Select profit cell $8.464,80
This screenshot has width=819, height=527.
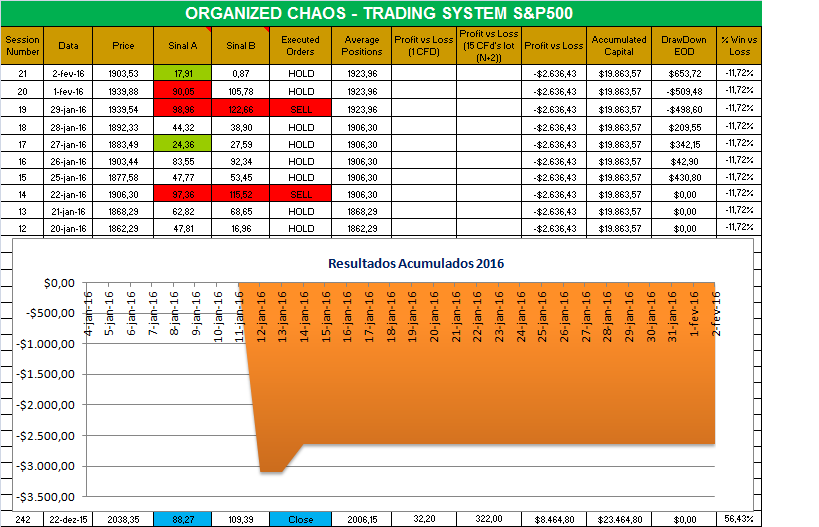[x=554, y=519]
